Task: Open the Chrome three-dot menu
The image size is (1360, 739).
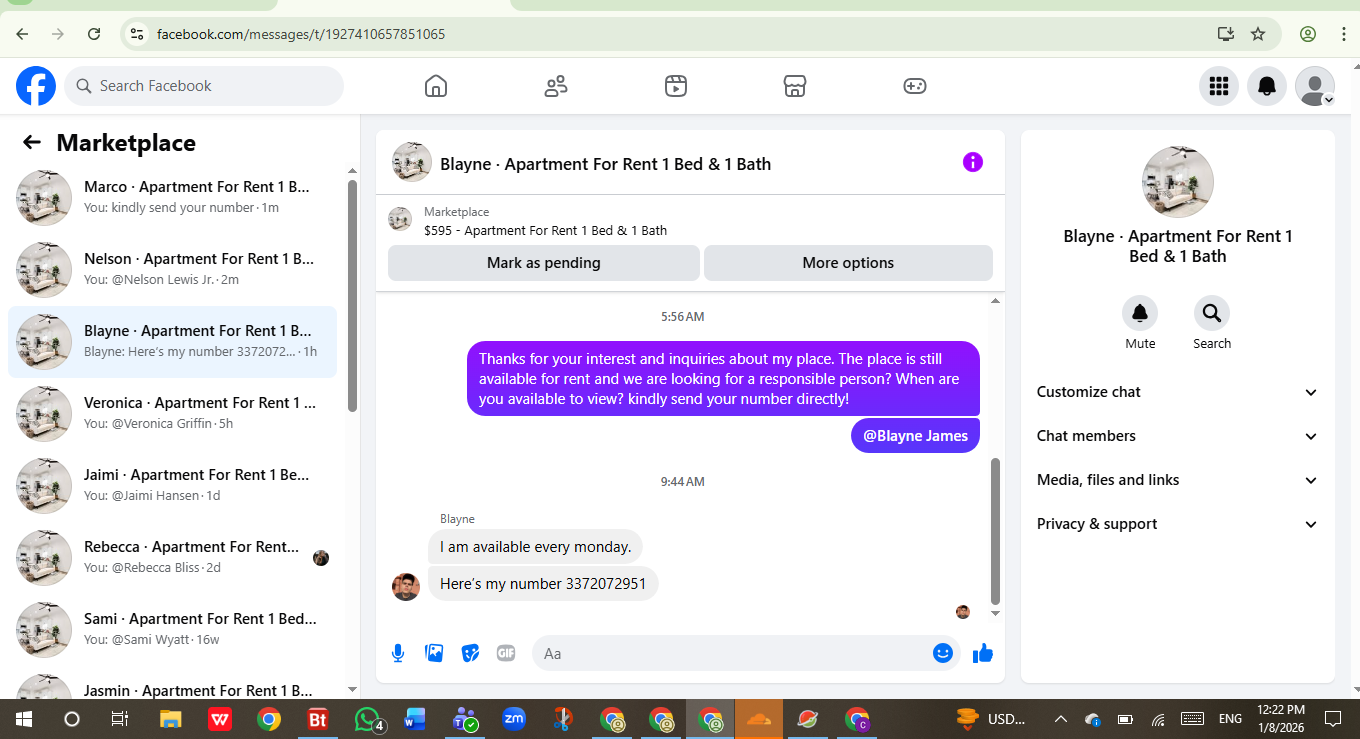Action: [1343, 34]
